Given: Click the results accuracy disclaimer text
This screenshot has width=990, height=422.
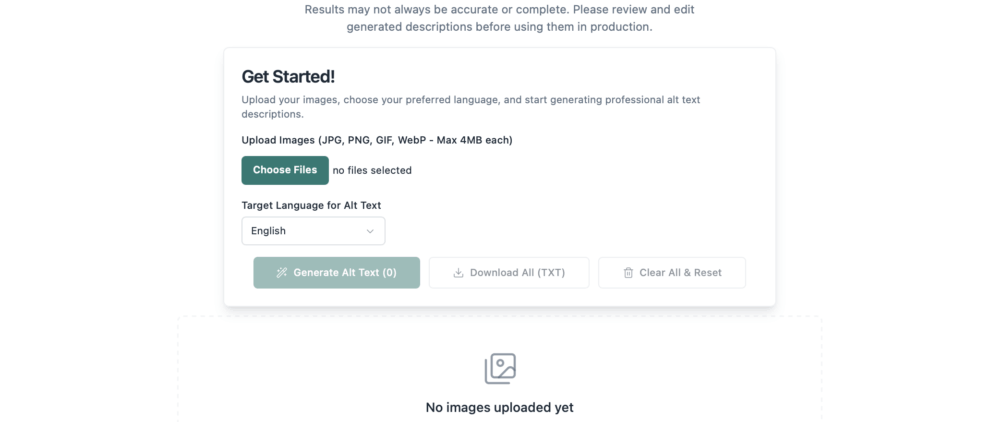Looking at the screenshot, I should click(x=499, y=18).
